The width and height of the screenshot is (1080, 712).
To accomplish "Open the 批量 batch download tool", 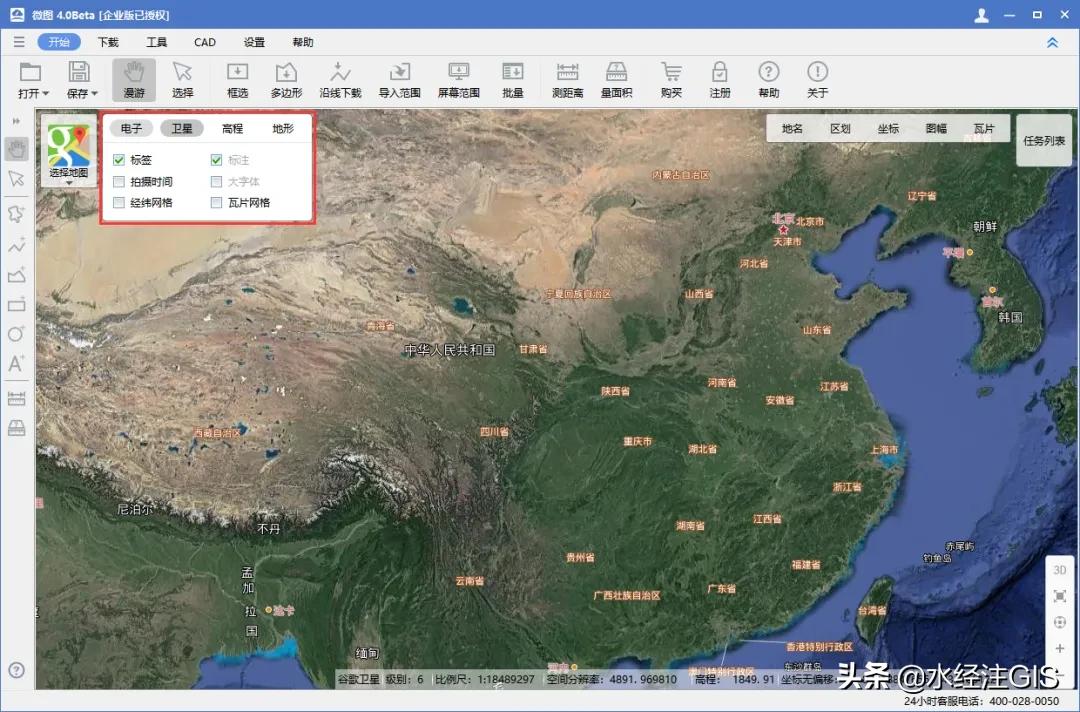I will (512, 80).
